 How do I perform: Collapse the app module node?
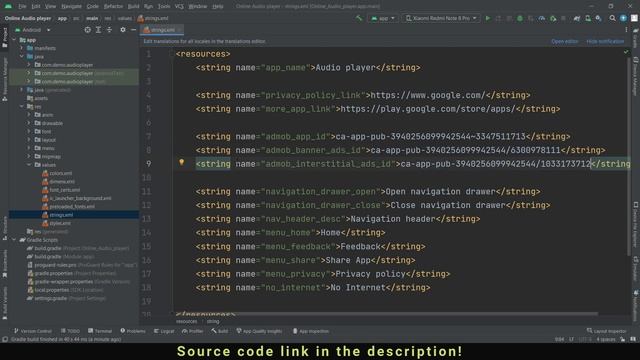point(15,40)
